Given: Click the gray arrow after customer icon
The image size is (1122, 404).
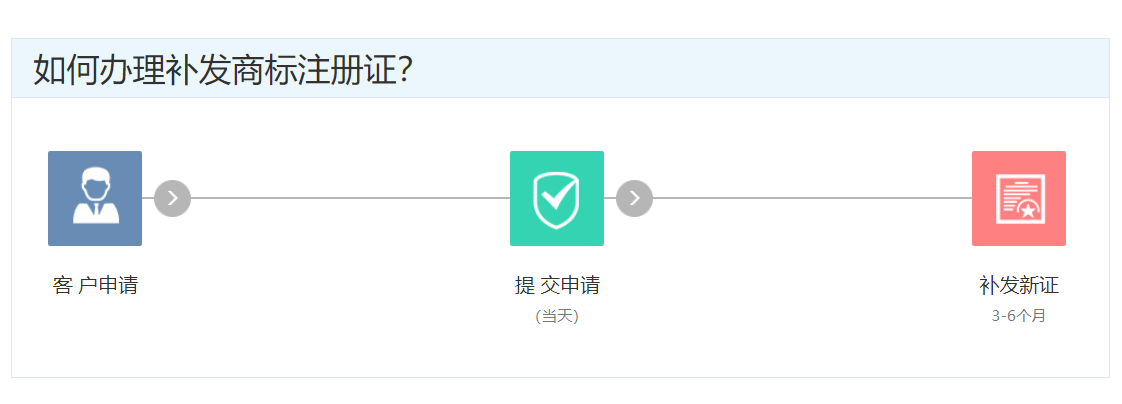Looking at the screenshot, I should [172, 198].
